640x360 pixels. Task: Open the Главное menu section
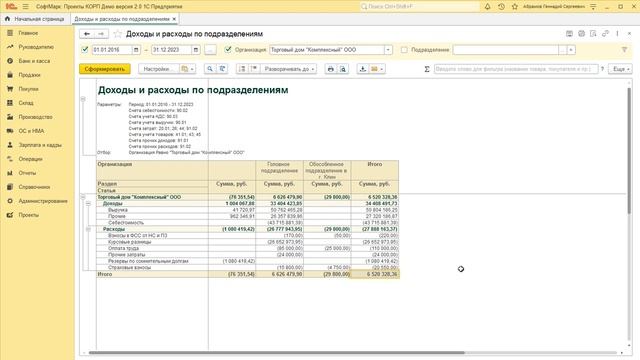(28, 33)
